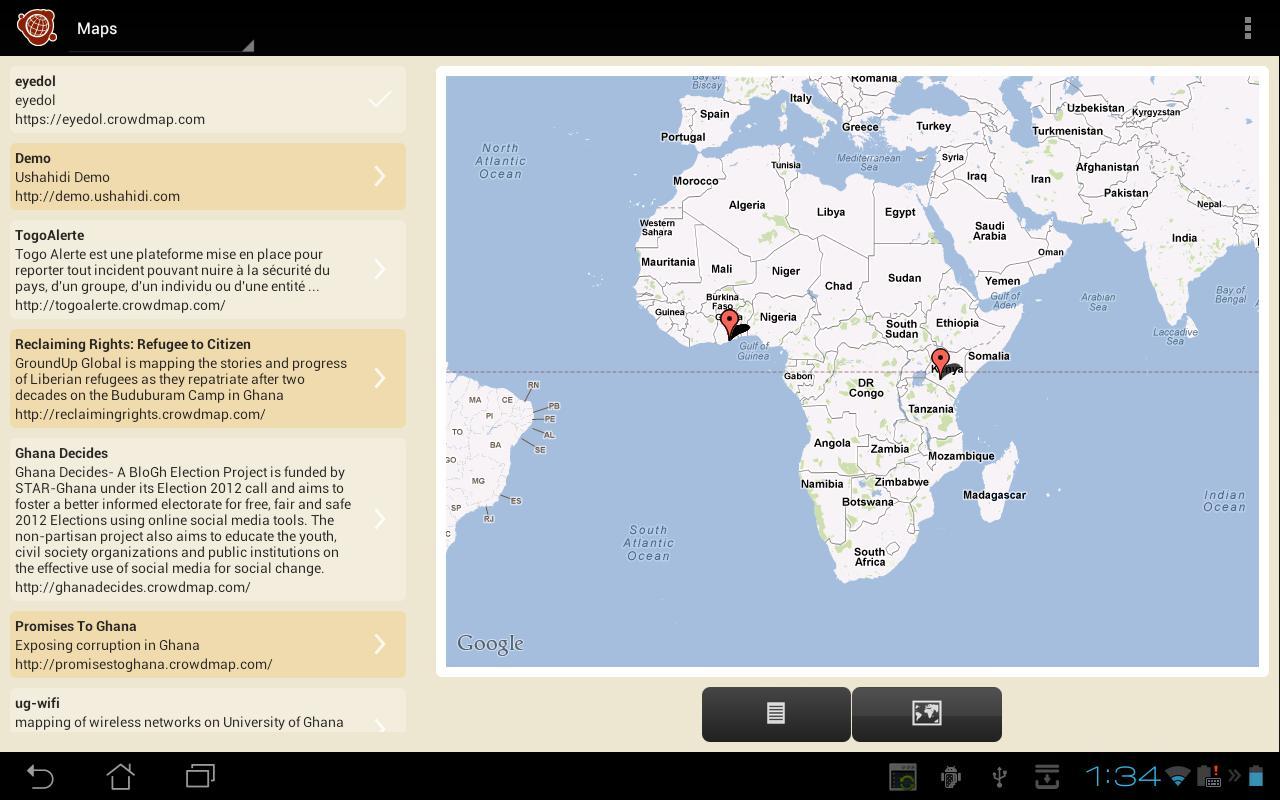Screen dimensions: 1280x800
Task: Expand the TogoAlerte entry chevron
Action: pos(379,268)
